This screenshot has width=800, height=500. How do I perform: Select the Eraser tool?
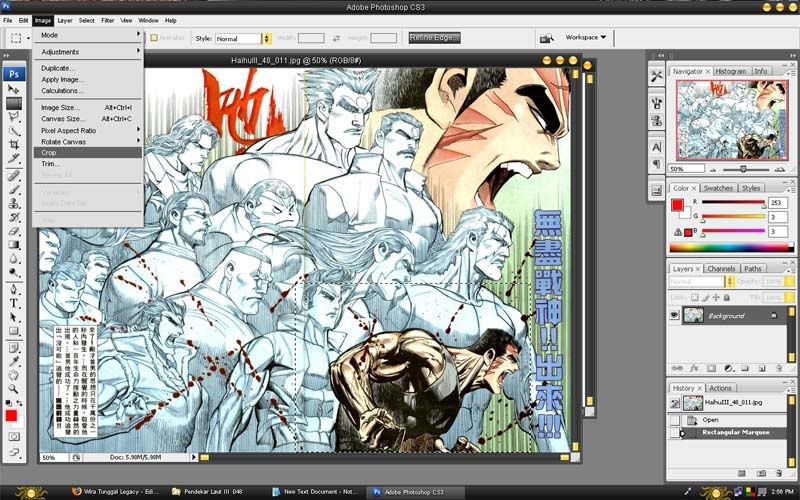point(14,231)
